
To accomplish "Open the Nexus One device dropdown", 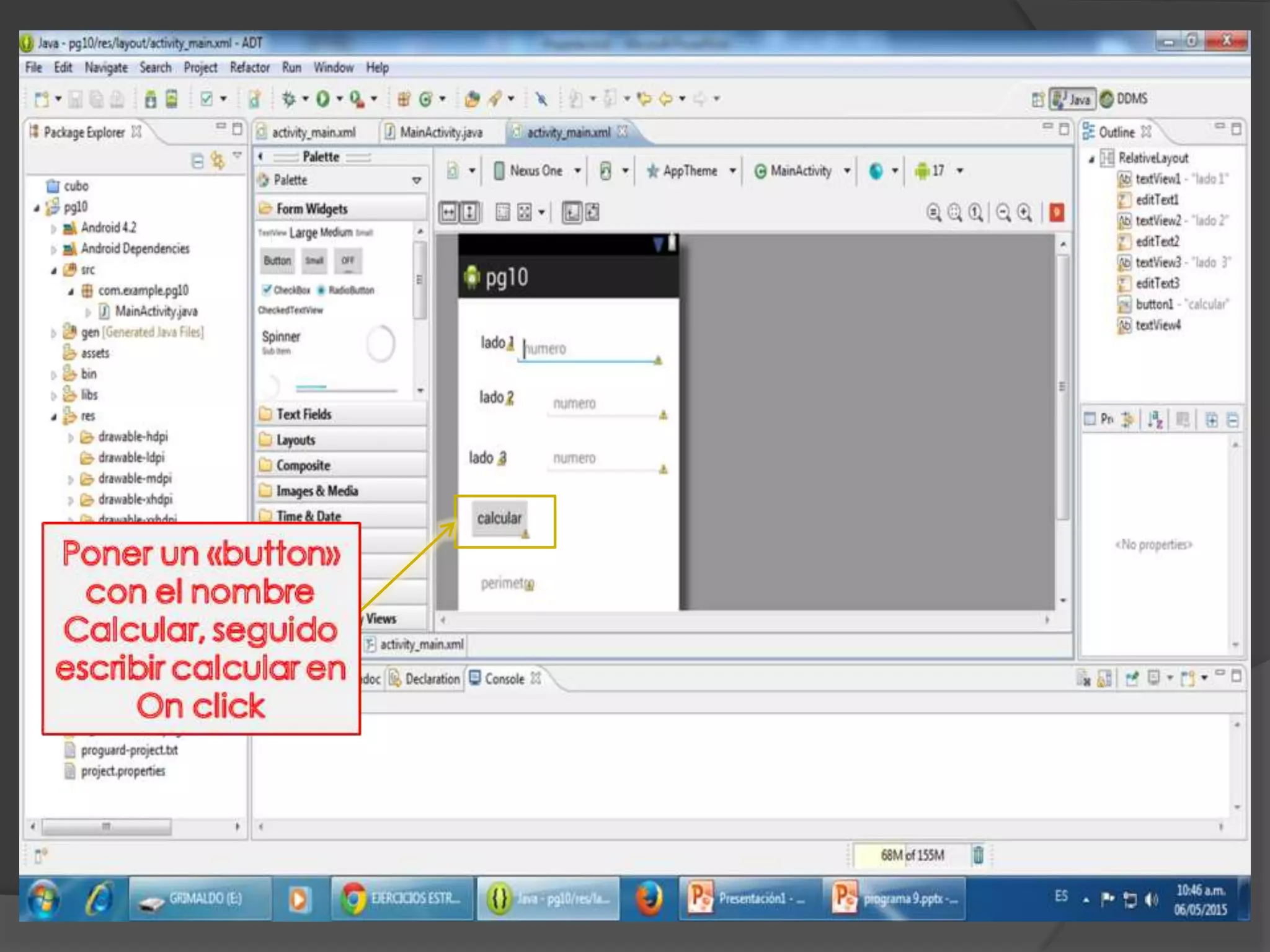I will 537,170.
